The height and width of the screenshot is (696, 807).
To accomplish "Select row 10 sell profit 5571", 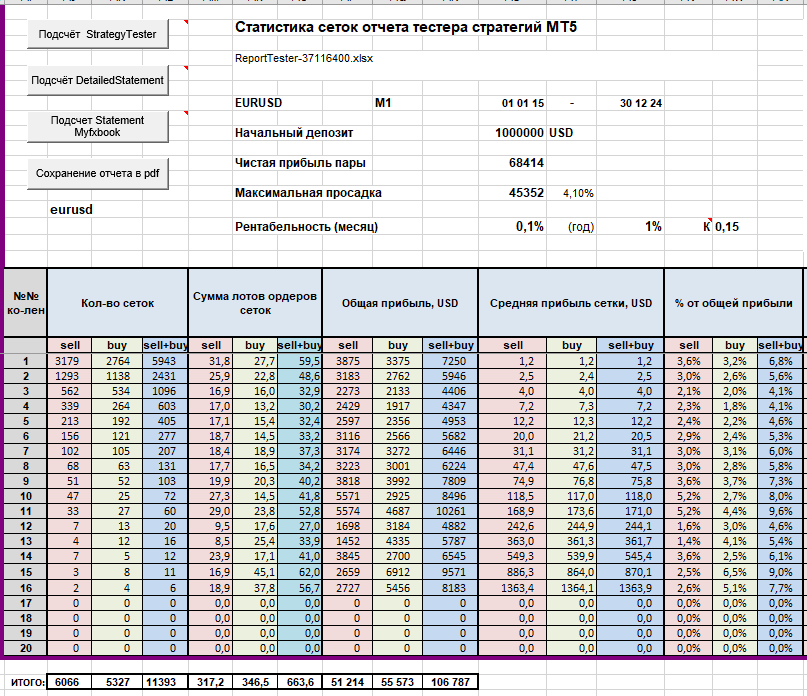I will [x=348, y=496].
